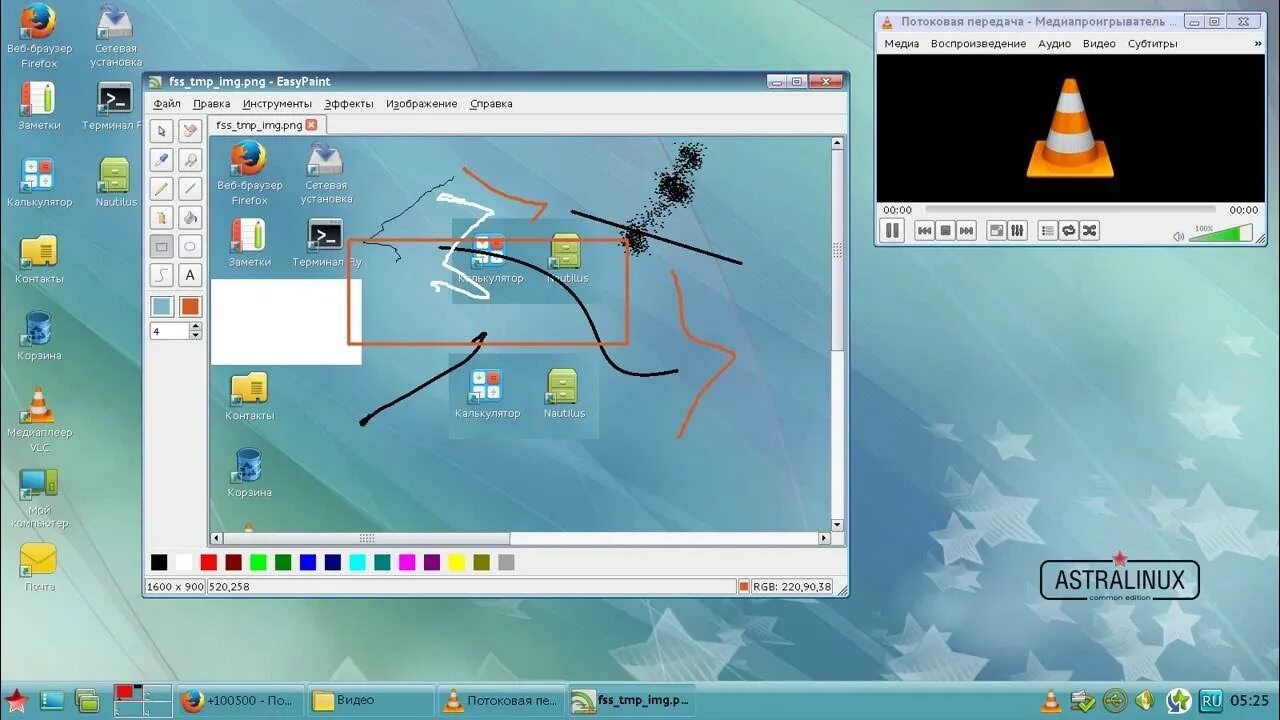This screenshot has width=1280, height=720.
Task: Pick the black palette color
Action: point(159,563)
